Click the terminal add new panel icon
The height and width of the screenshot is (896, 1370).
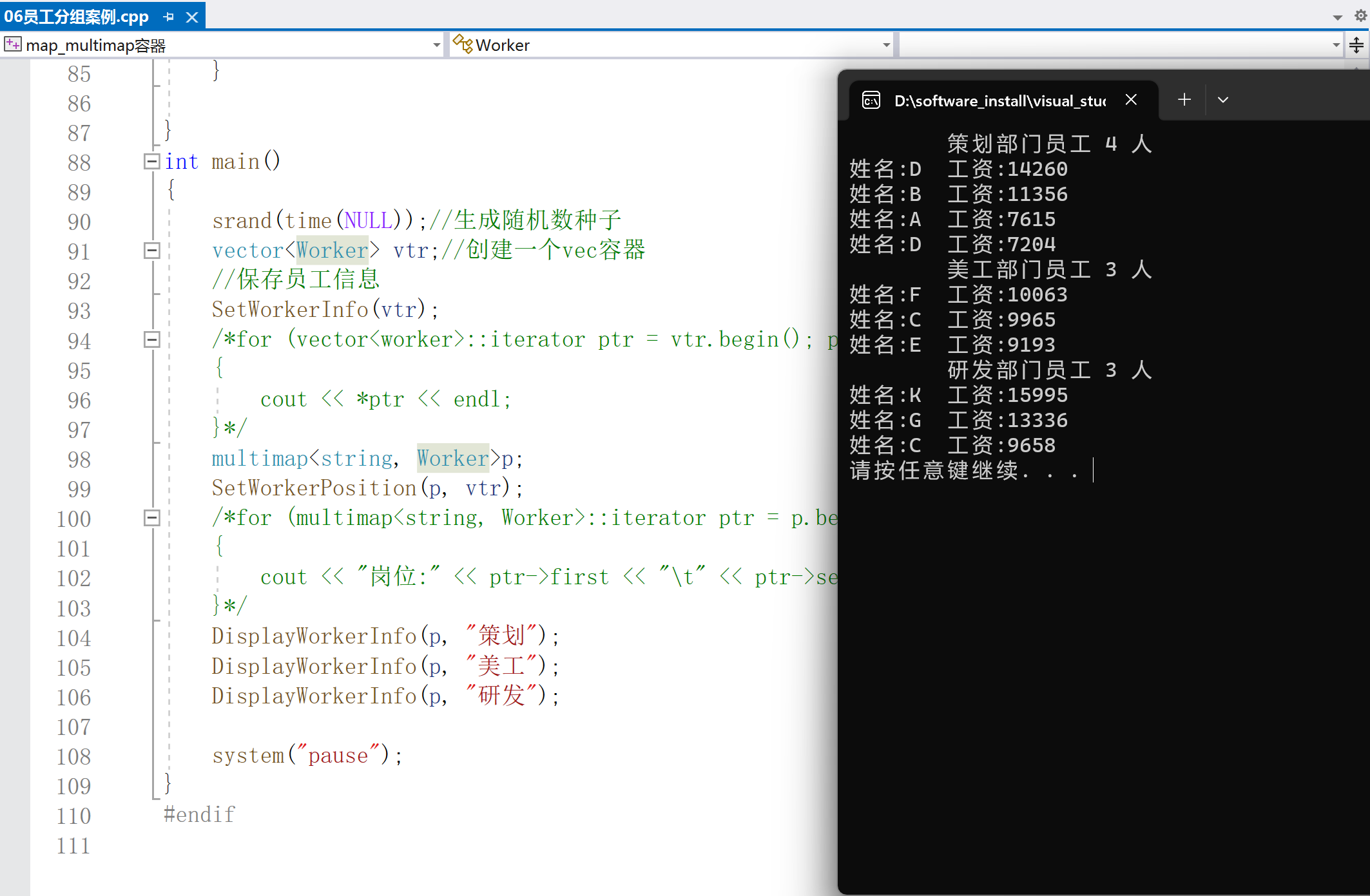click(1183, 99)
